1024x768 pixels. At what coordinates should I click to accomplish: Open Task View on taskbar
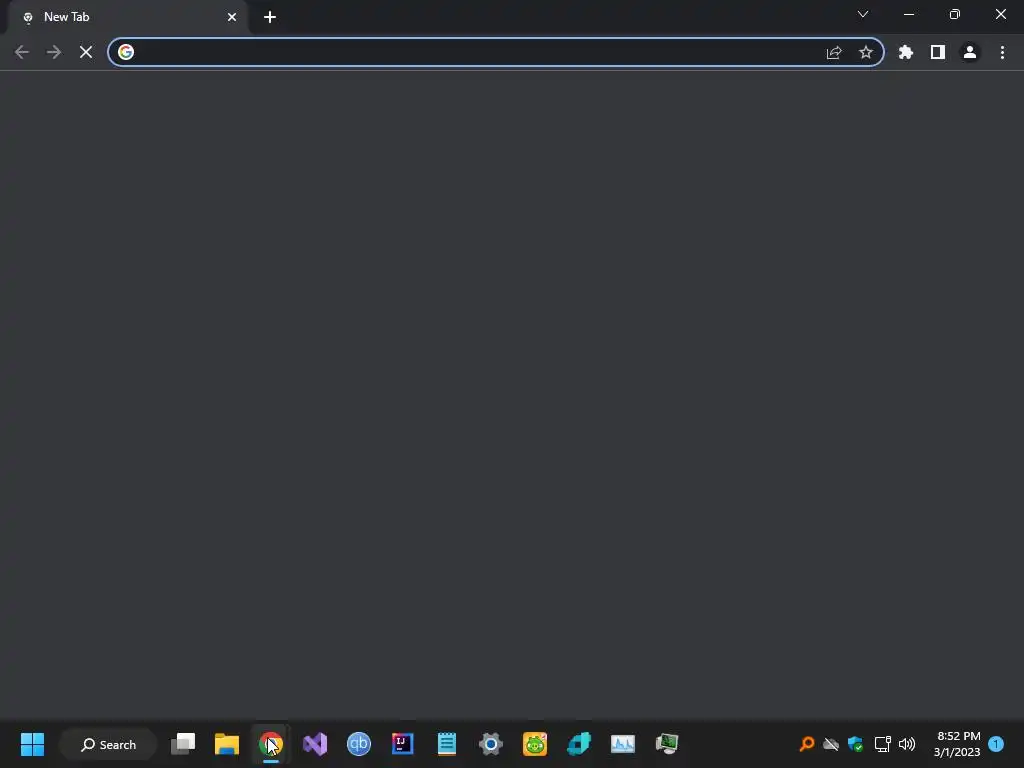click(183, 744)
